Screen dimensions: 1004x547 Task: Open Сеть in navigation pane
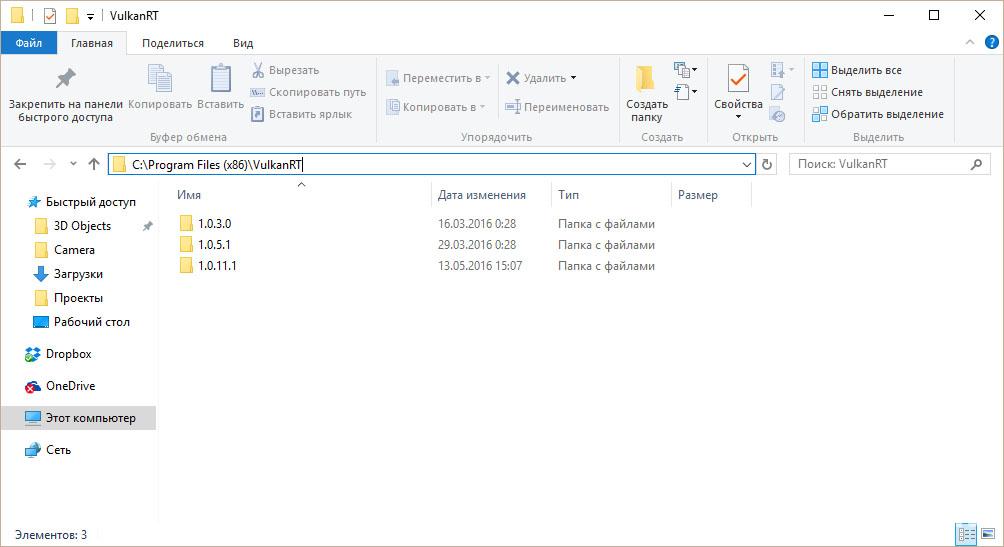point(58,450)
